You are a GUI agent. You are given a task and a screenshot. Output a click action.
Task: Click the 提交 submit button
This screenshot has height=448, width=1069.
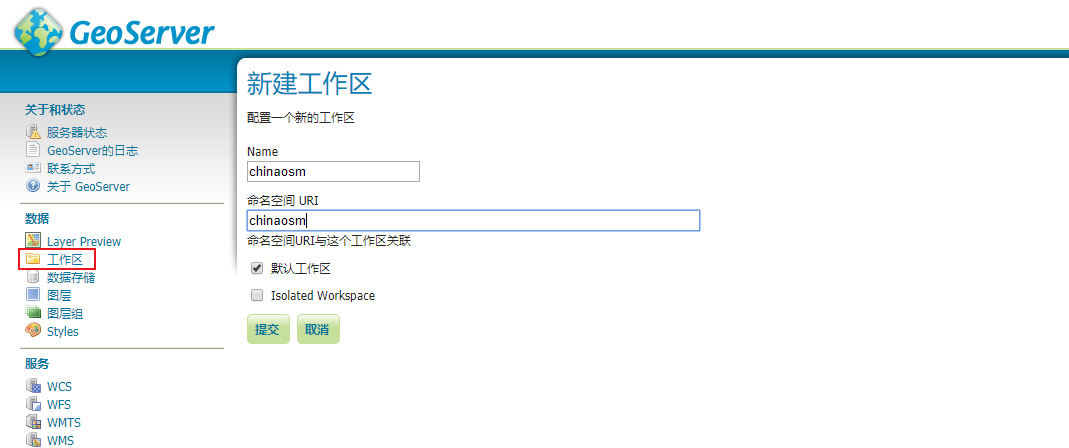point(268,329)
